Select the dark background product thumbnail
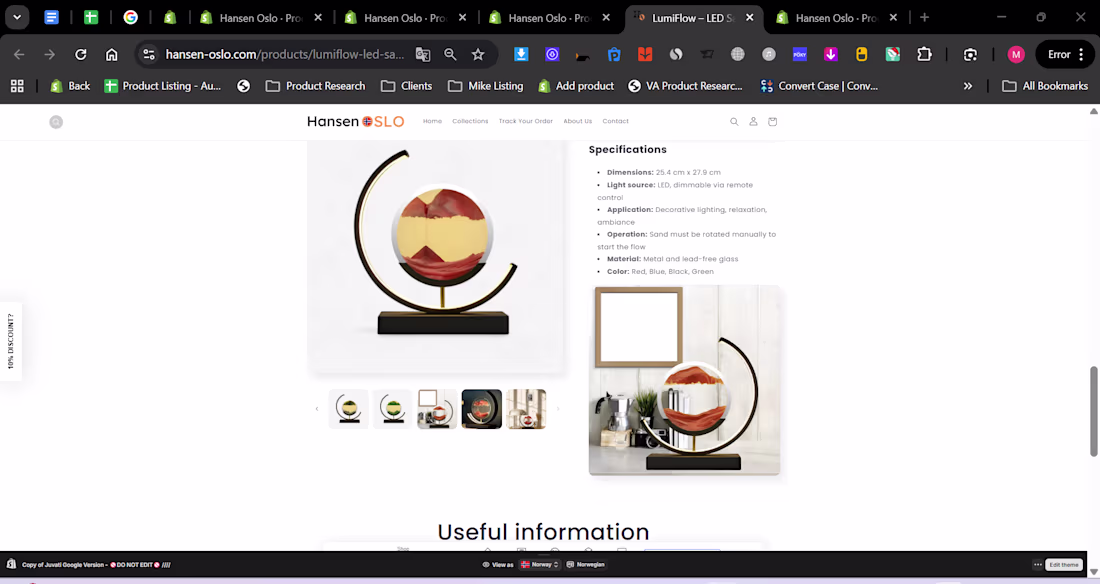This screenshot has height=584, width=1100. pyautogui.click(x=481, y=409)
